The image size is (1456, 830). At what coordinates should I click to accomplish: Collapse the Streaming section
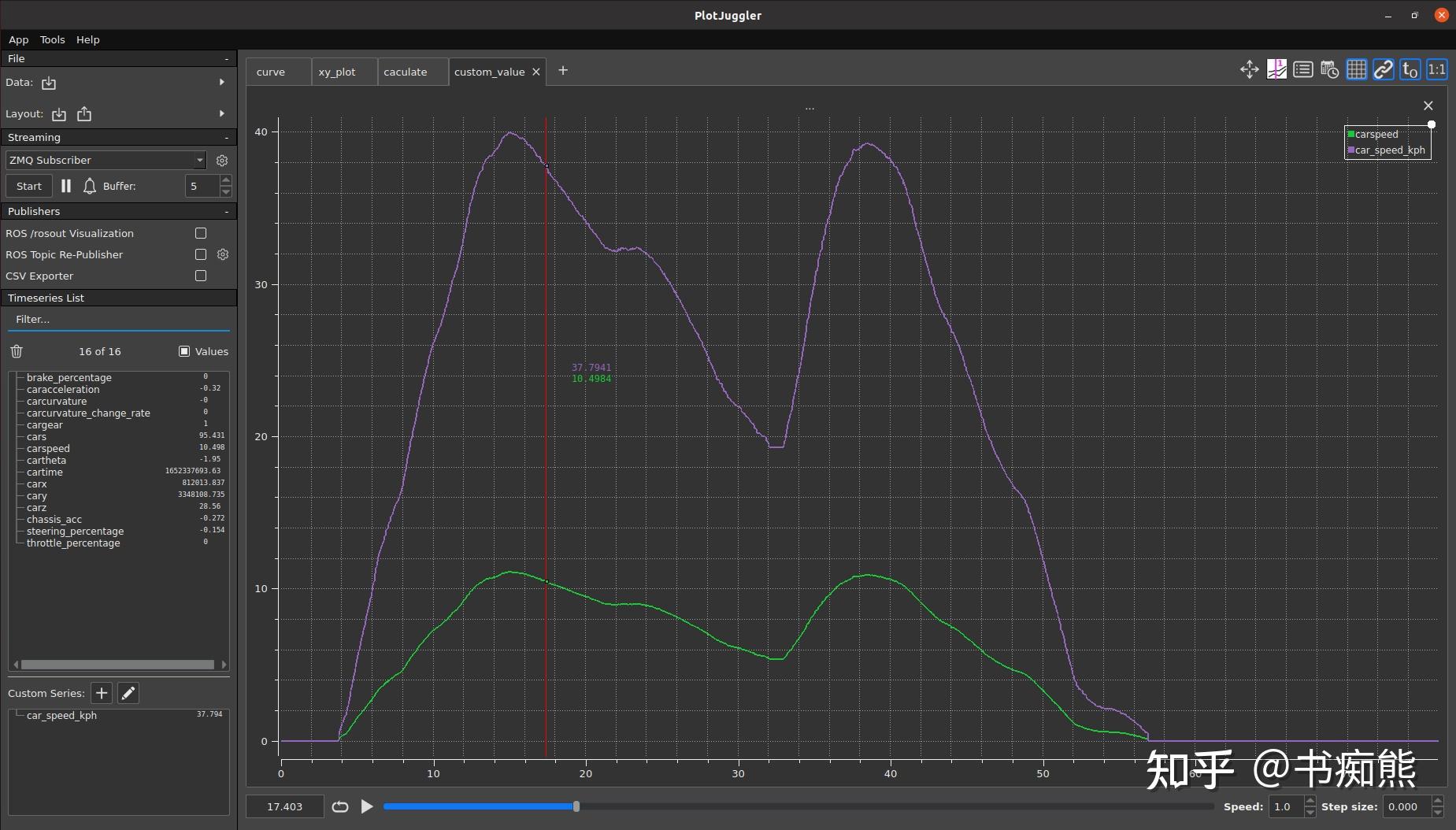coord(227,138)
